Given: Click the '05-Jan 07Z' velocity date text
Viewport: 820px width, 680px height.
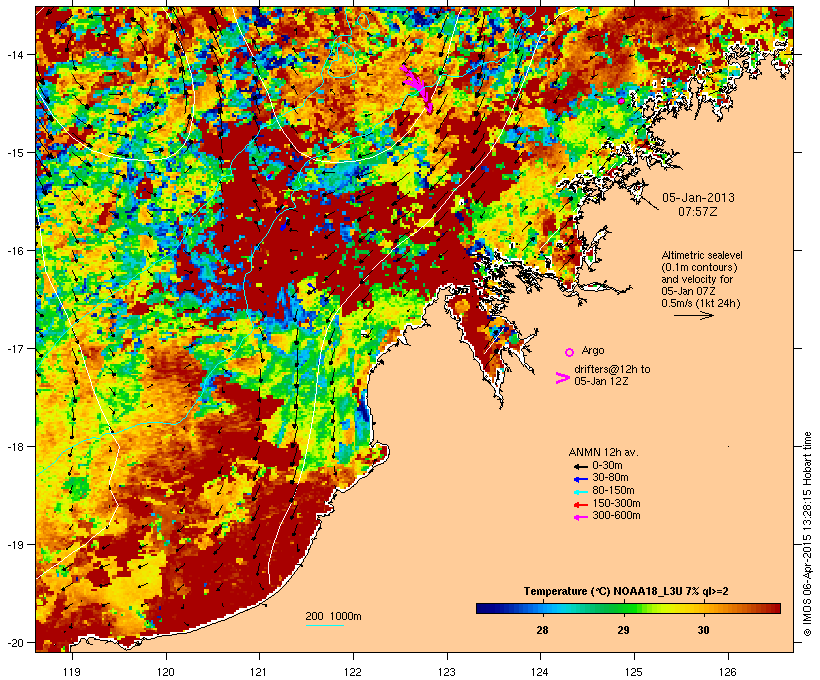Looking at the screenshot, I should click(688, 291).
